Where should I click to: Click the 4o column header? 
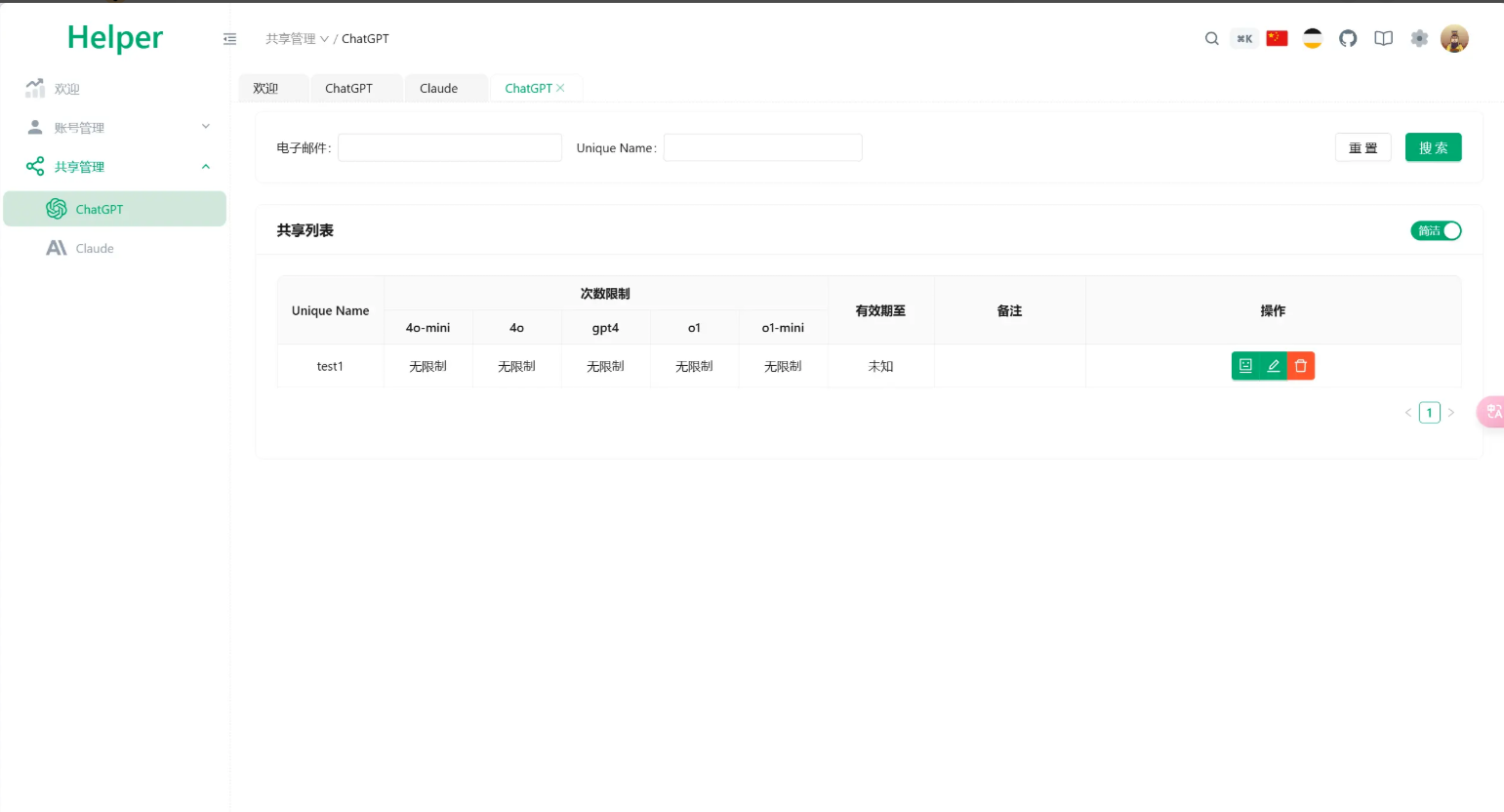coord(516,328)
